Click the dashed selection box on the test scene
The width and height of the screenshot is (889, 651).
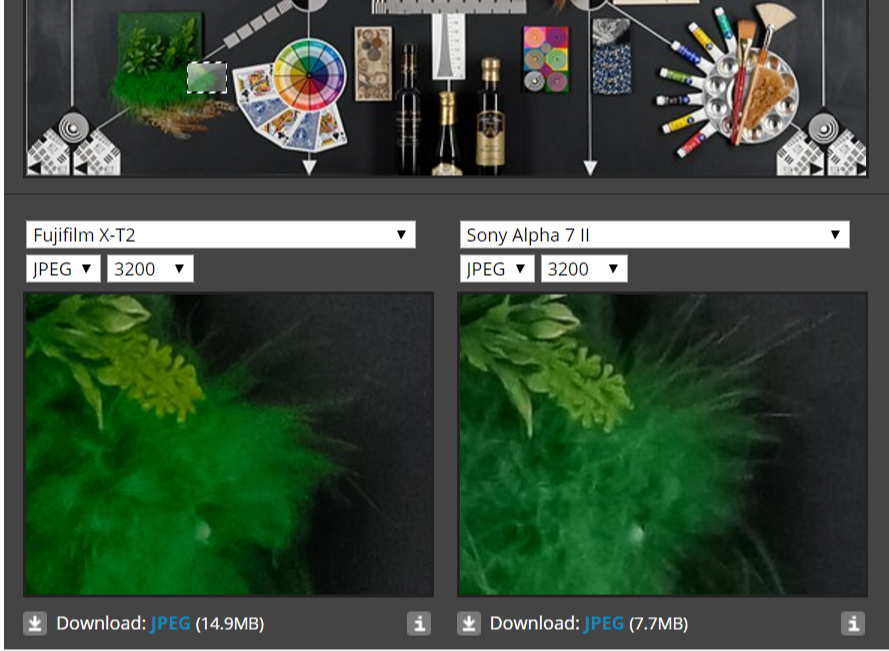click(x=207, y=78)
